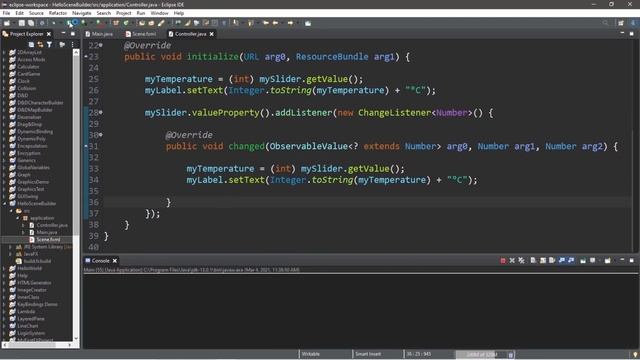Switch to the Main.java editor tab
This screenshot has height=360, width=640.
[99, 34]
